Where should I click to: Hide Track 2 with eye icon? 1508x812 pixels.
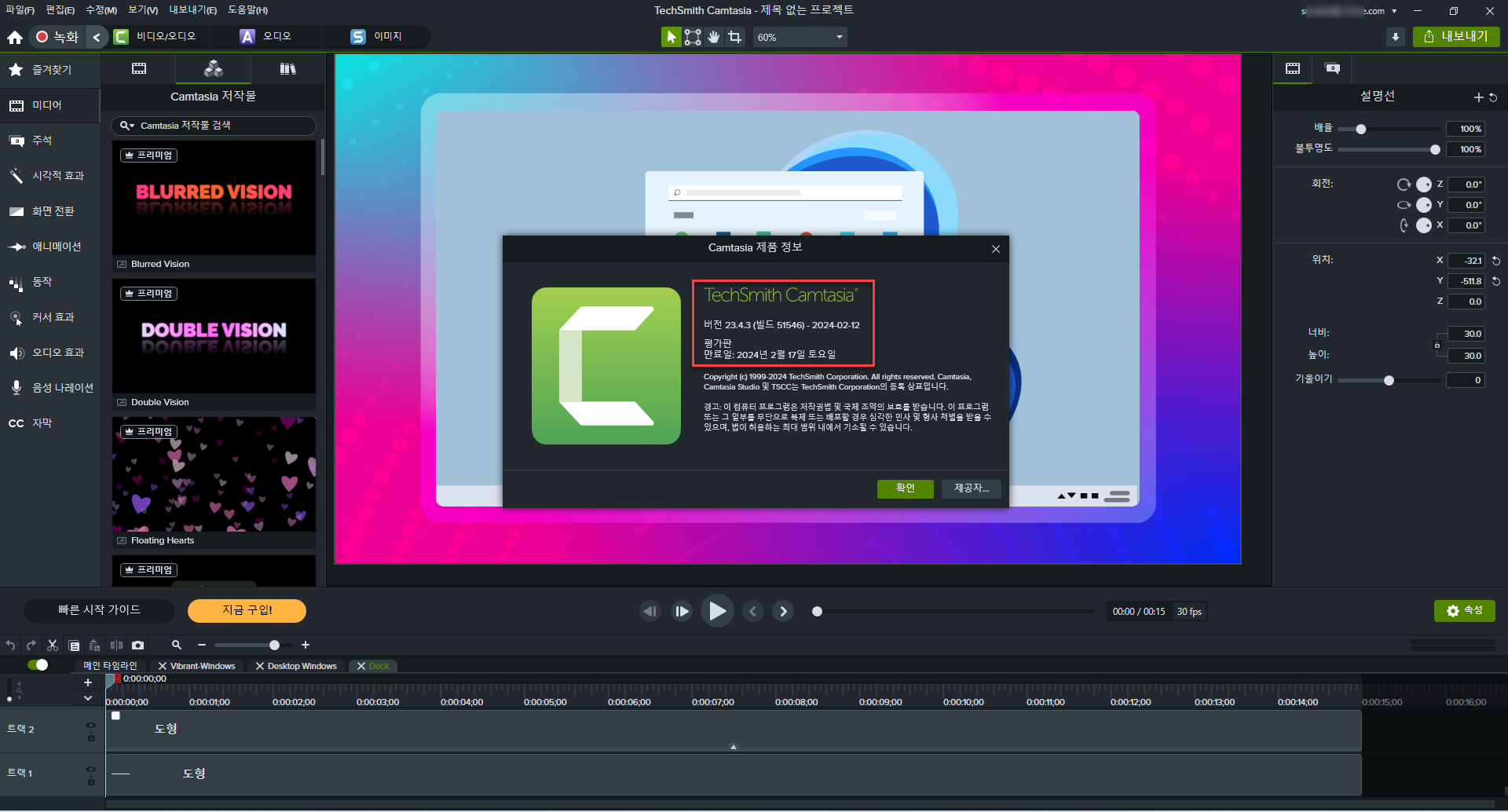(91, 726)
